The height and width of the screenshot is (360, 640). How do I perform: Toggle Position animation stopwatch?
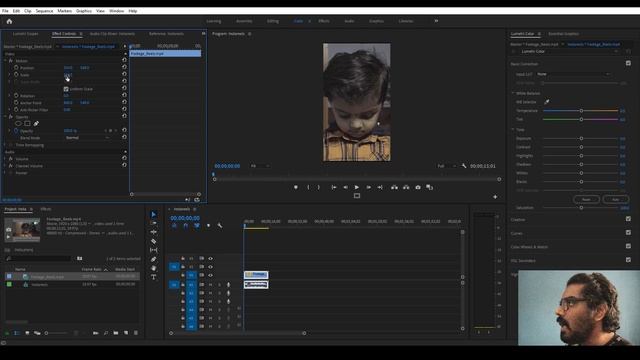coord(16,67)
